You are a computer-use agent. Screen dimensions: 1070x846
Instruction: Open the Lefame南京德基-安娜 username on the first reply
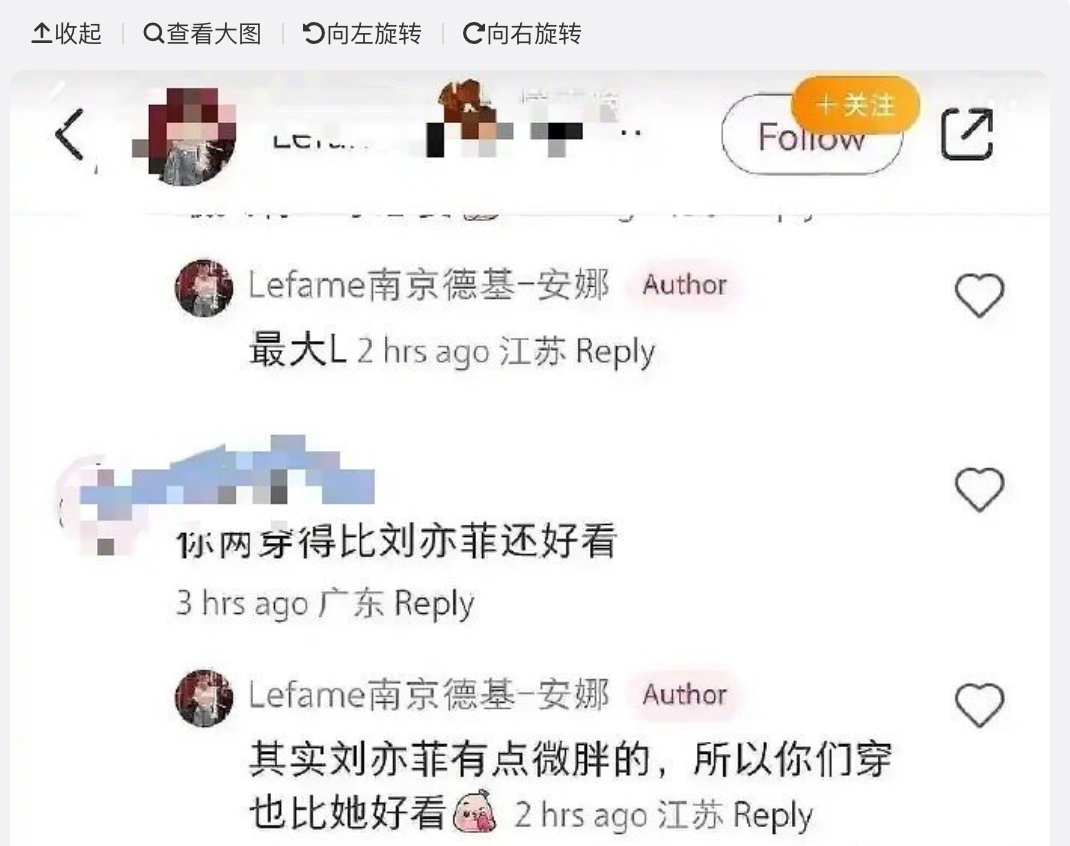pos(429,285)
